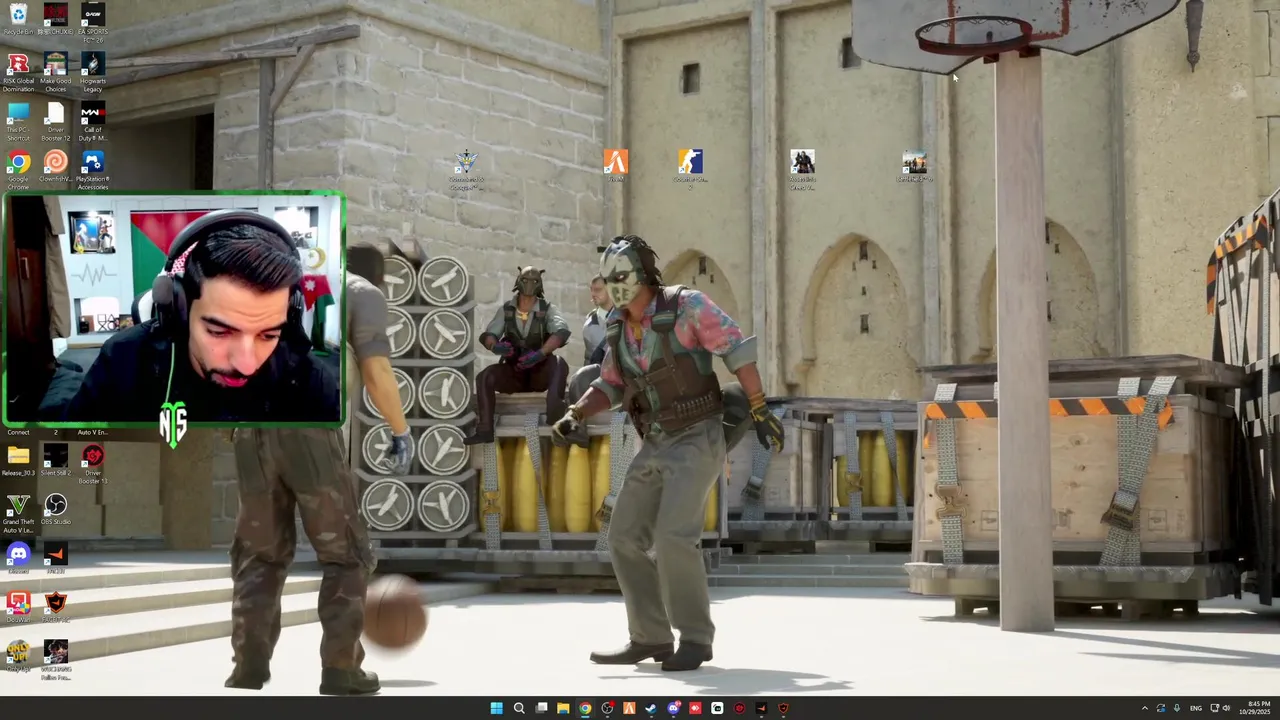Viewport: 1280px width, 720px height.
Task: Open RISK Global Domination shortcut
Action: 18,72
